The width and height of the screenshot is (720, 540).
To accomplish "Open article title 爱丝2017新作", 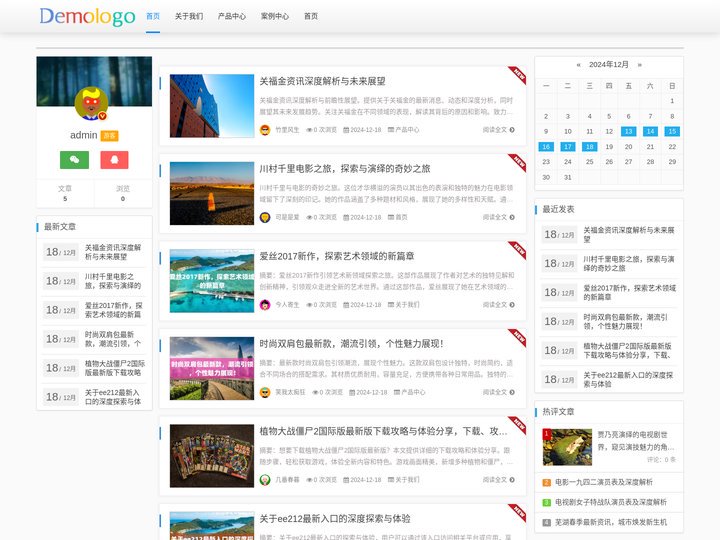I will point(337,256).
